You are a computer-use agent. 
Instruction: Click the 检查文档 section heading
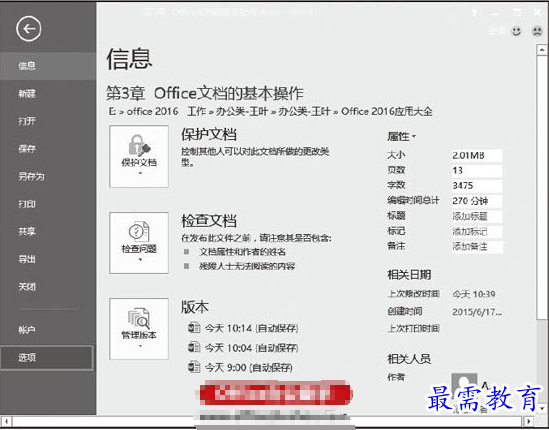point(209,221)
